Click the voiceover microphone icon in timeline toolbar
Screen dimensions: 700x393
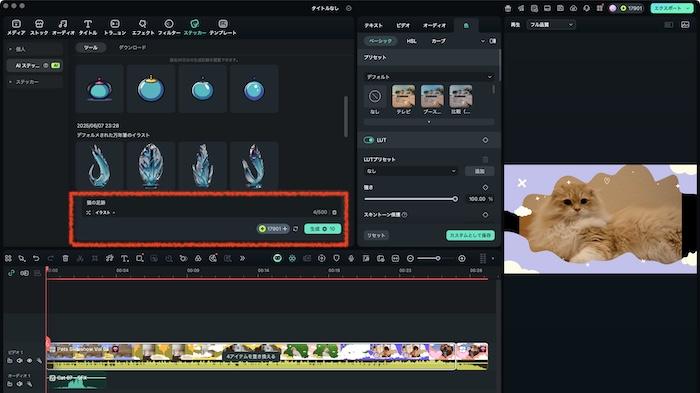click(x=351, y=259)
